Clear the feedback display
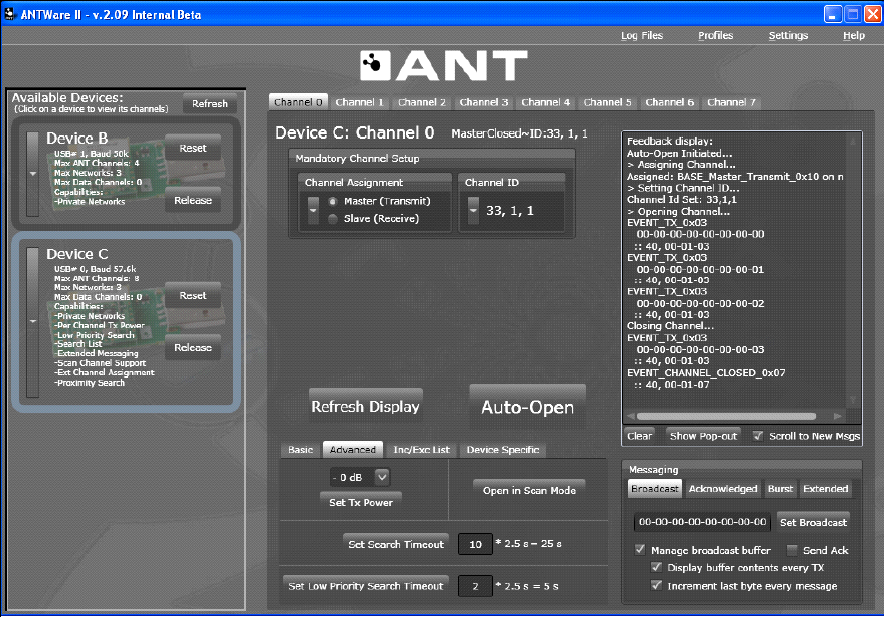The image size is (884, 617). (x=640, y=436)
